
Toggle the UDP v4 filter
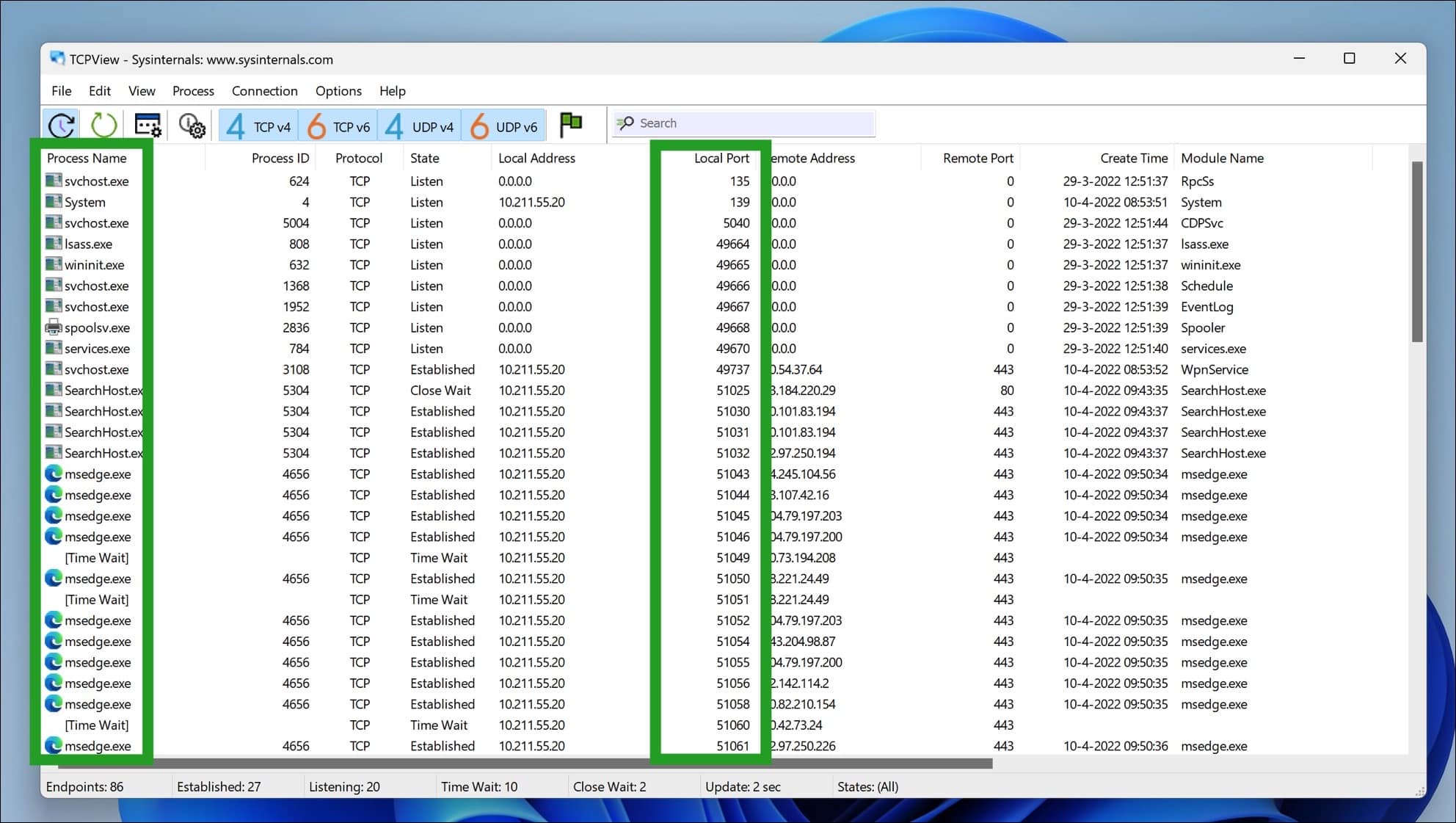[x=420, y=126]
